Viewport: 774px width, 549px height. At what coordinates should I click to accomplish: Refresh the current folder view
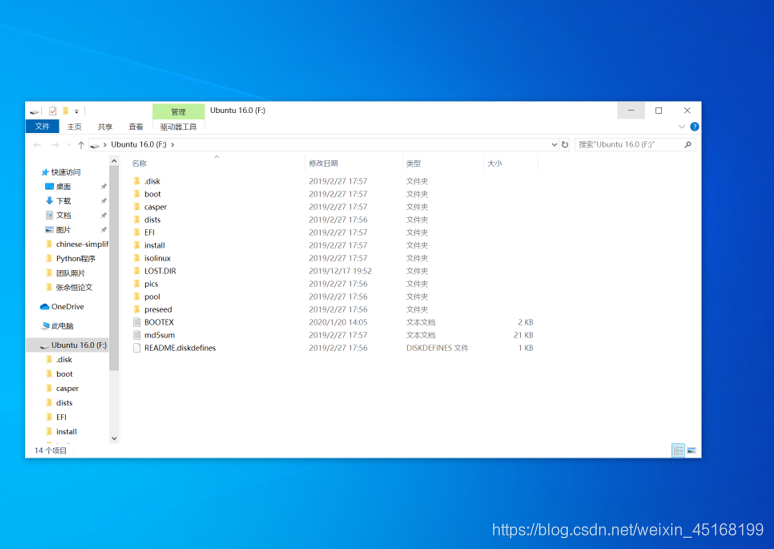point(565,145)
